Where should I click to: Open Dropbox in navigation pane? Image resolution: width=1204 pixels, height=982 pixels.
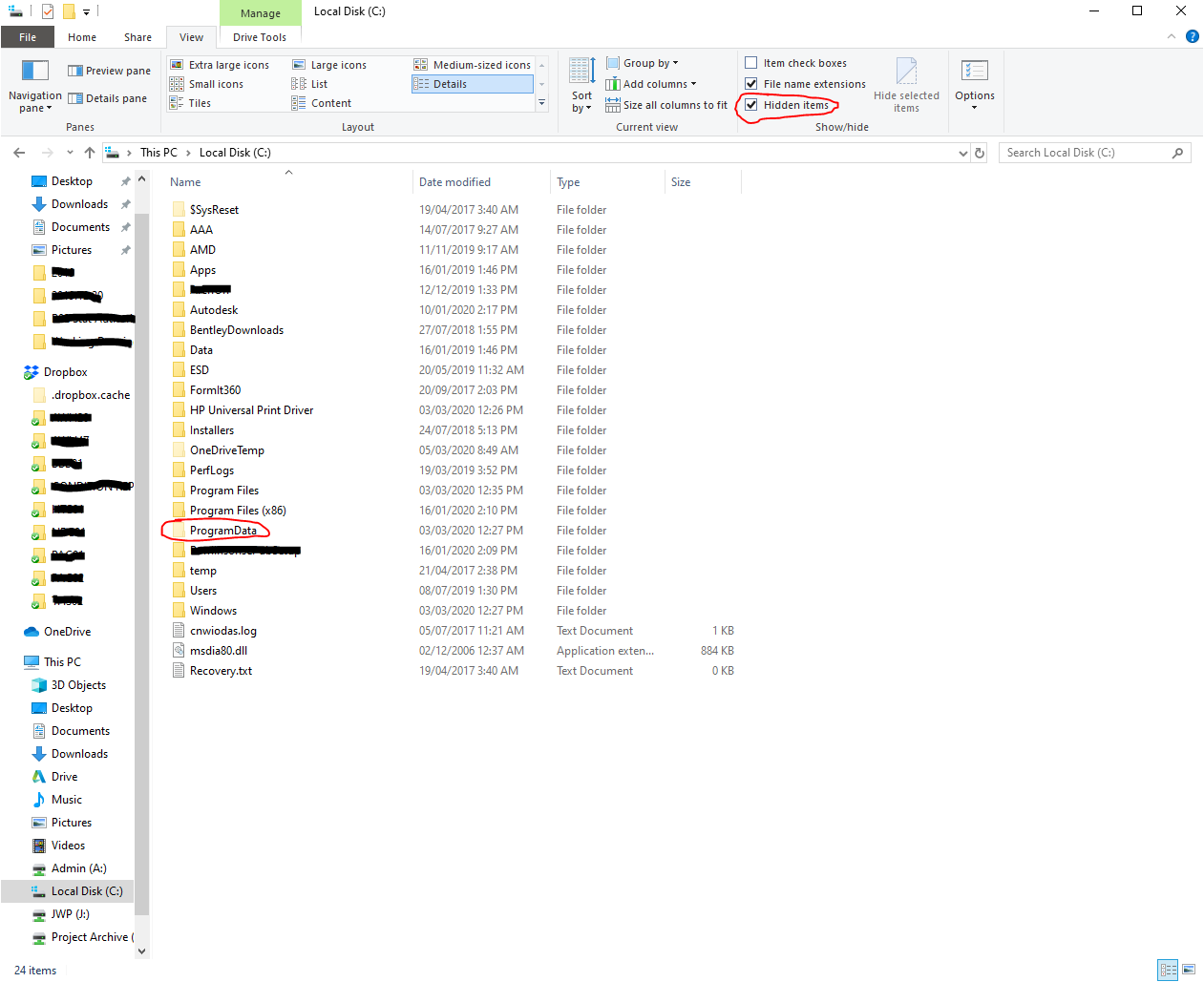click(x=65, y=372)
